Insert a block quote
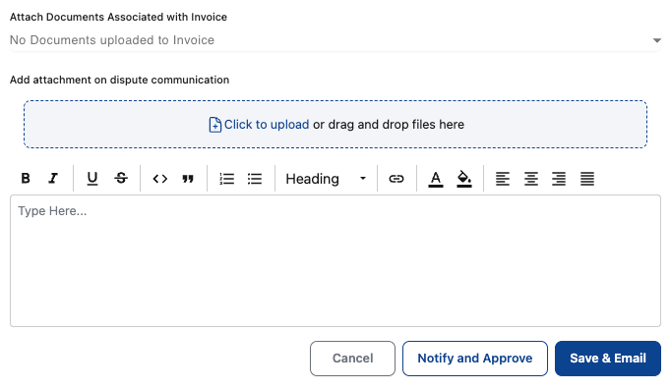Screen dimensions: 670x388 pyautogui.click(x=188, y=179)
